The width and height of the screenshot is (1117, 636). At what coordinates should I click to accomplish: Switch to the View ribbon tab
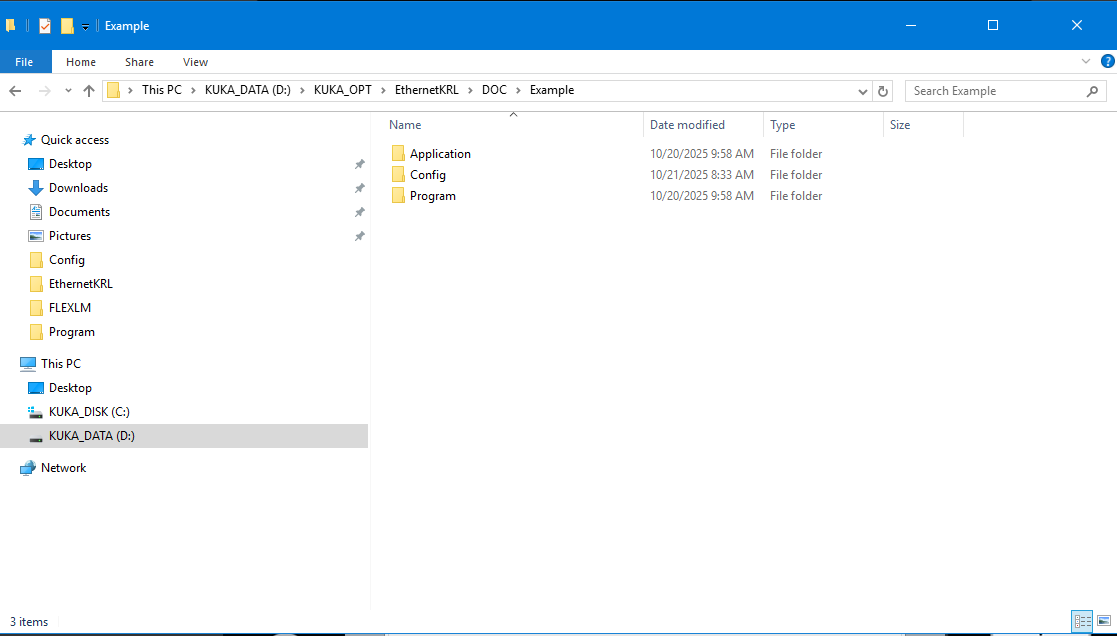click(195, 62)
